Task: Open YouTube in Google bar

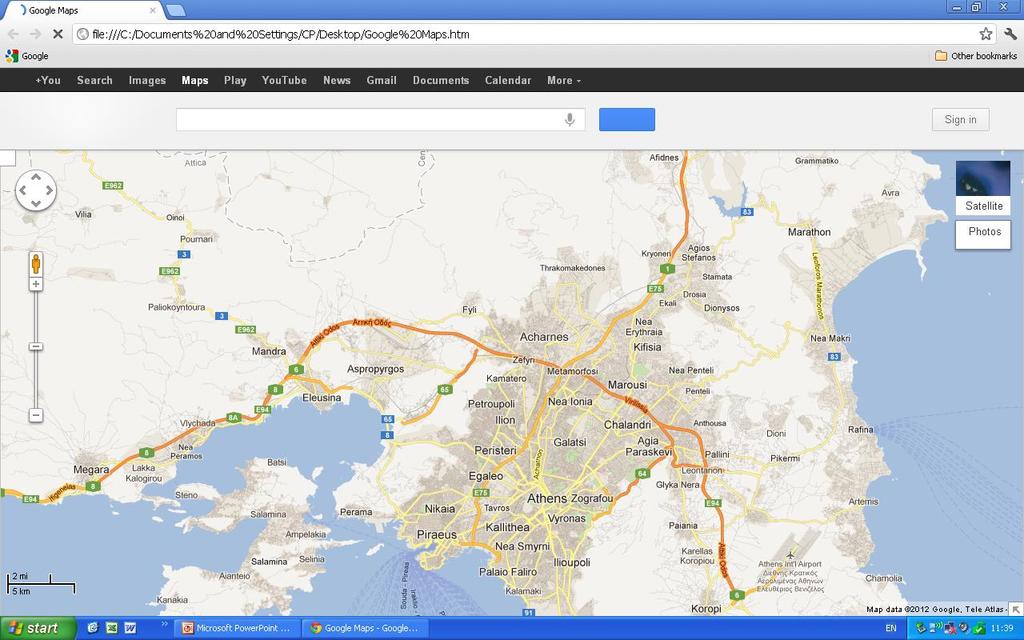Action: pyautogui.click(x=284, y=80)
